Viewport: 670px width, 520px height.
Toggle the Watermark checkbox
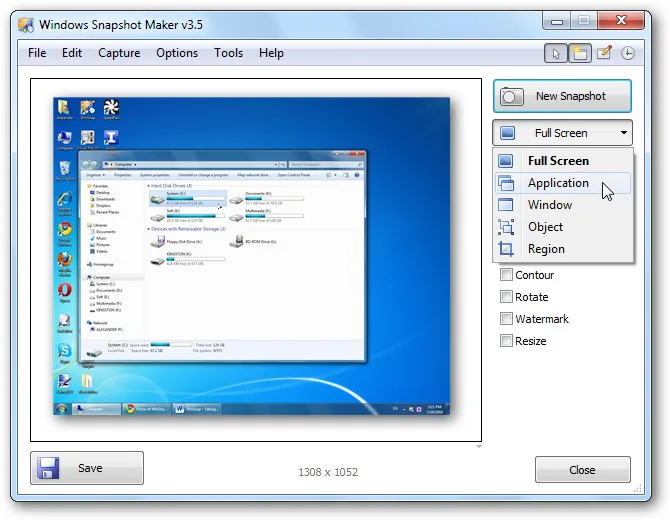click(506, 318)
